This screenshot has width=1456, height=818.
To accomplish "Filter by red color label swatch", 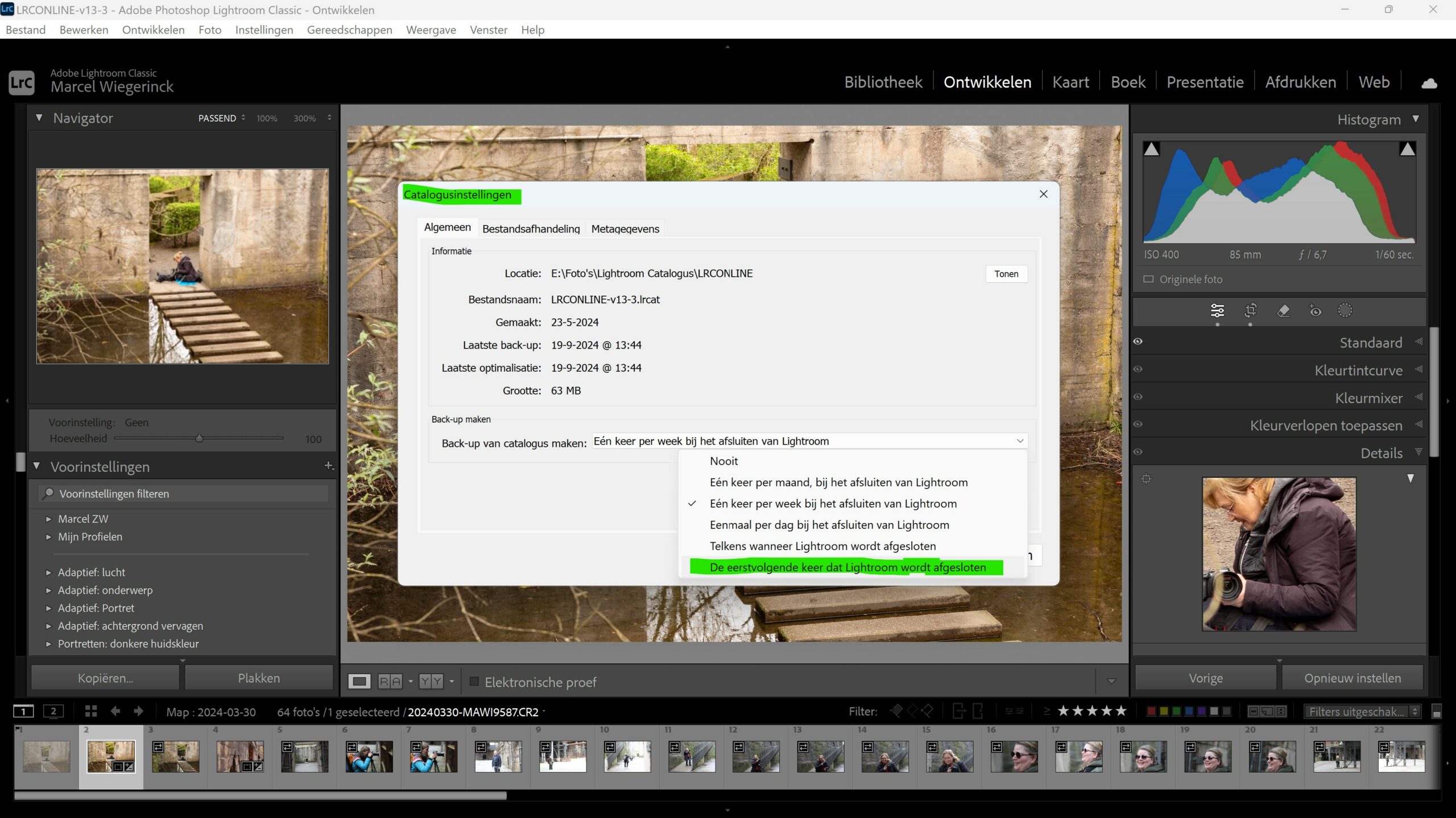I will click(x=1151, y=712).
